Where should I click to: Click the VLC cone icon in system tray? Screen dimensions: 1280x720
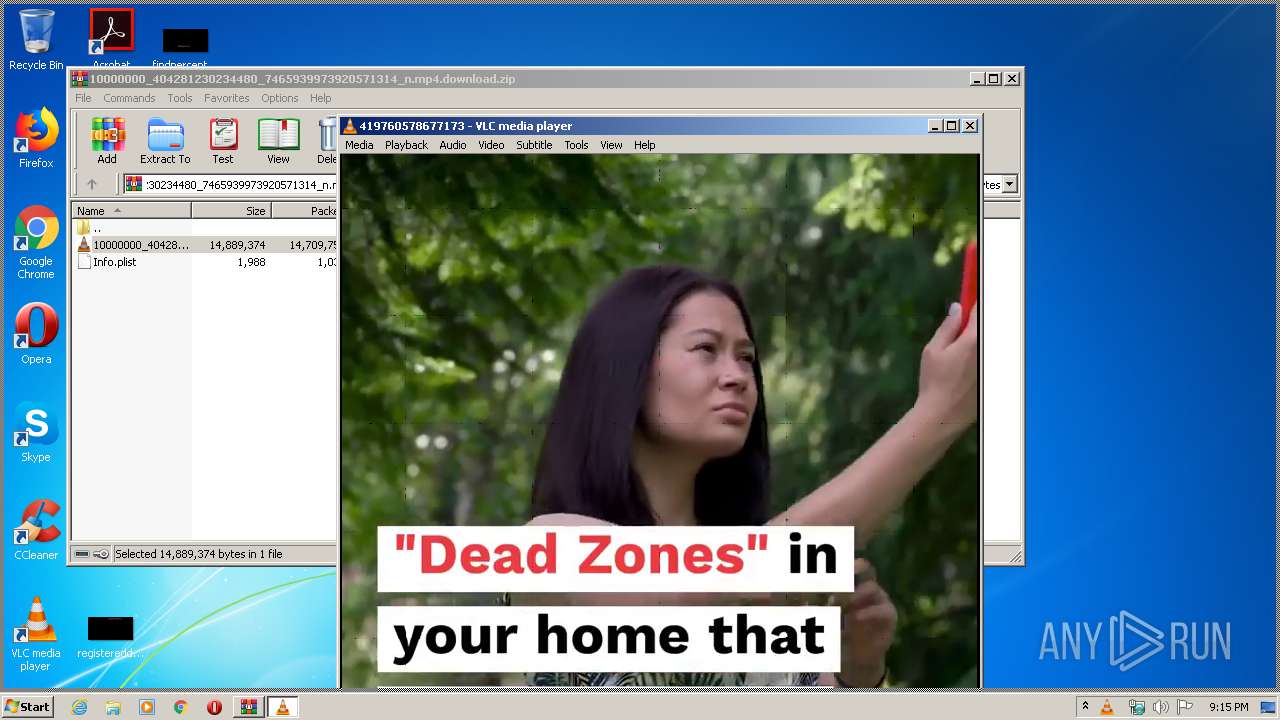(1107, 707)
